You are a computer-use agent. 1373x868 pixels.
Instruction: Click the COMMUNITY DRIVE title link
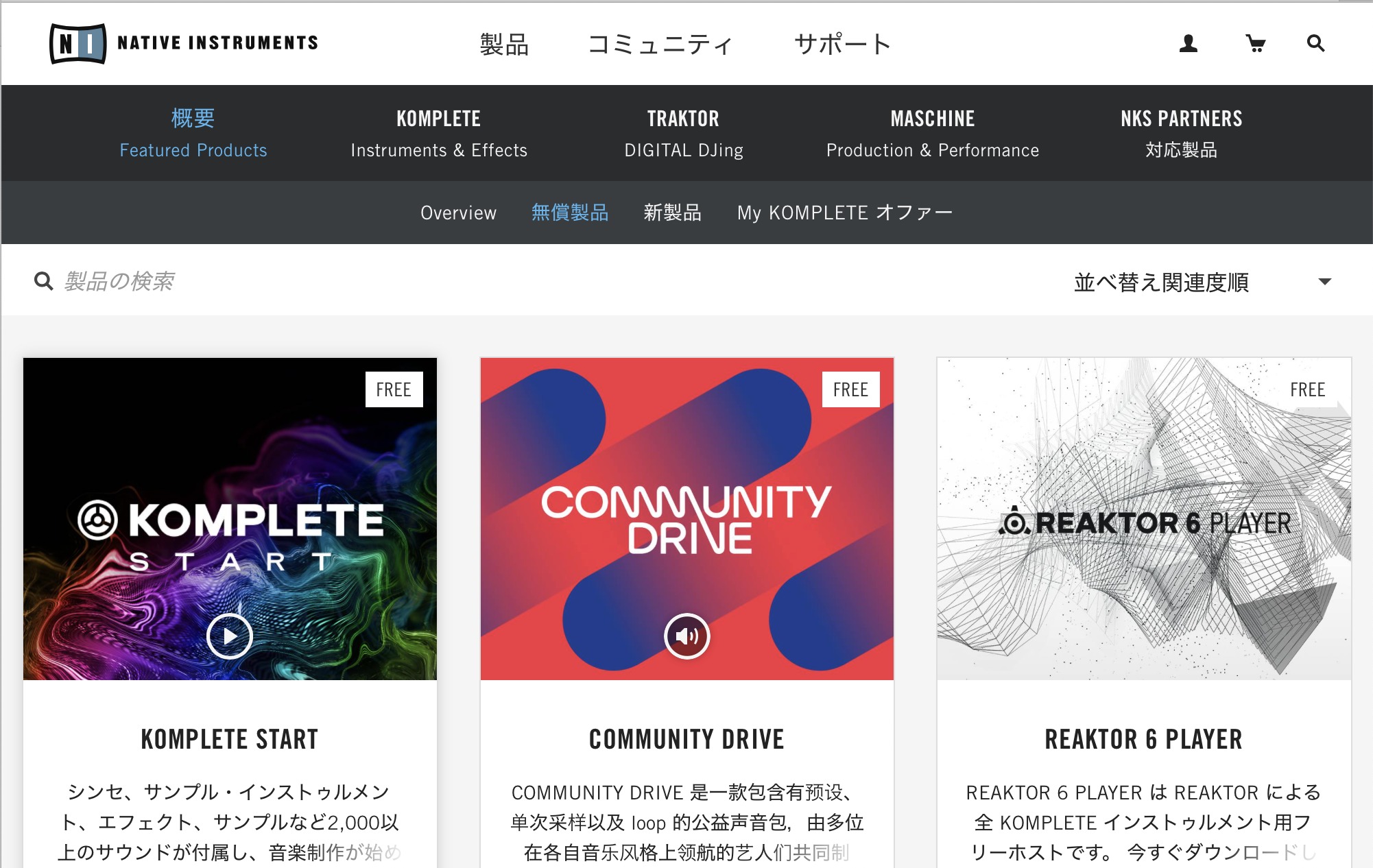click(686, 739)
